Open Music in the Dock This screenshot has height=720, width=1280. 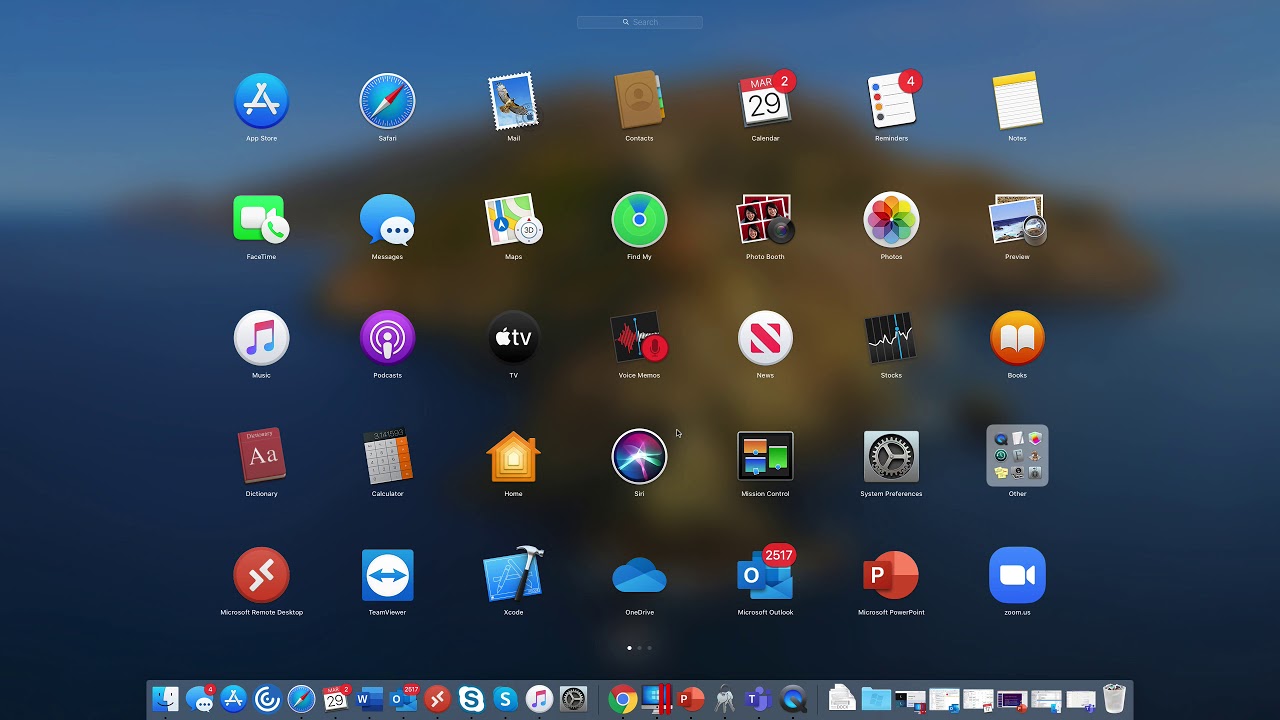pos(539,698)
